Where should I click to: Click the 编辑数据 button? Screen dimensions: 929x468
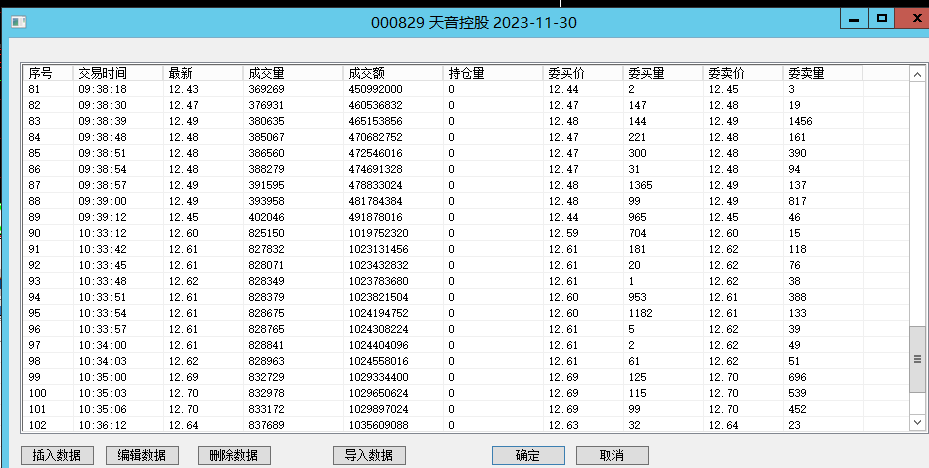[142, 455]
